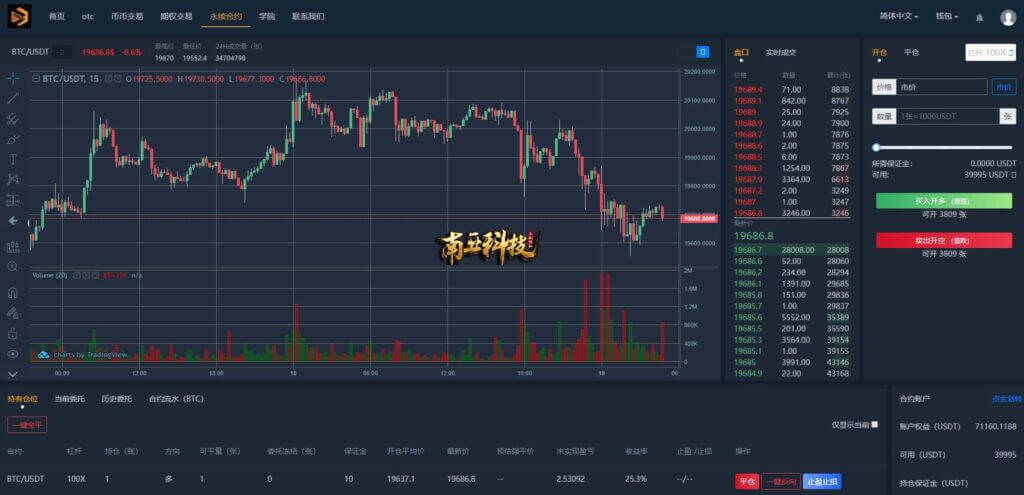
Task: Click the 数量 quantity input field
Action: pos(947,116)
